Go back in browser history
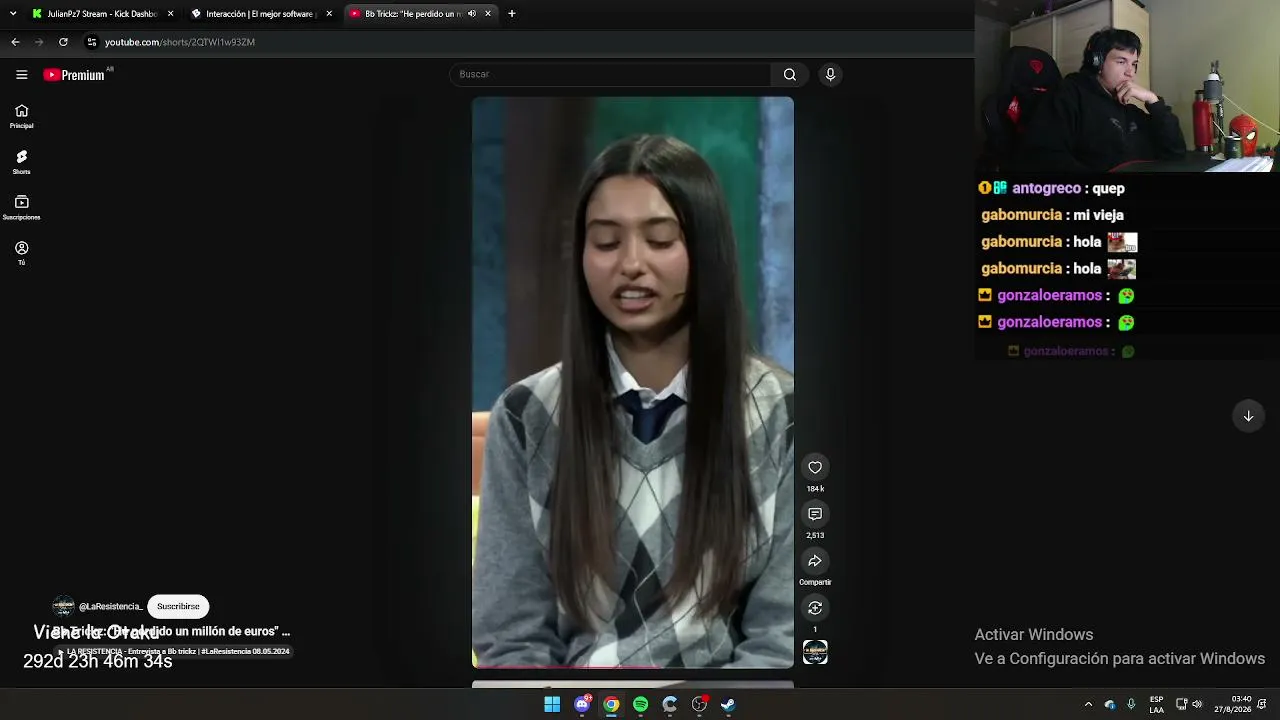The width and height of the screenshot is (1280, 720). click(x=15, y=42)
